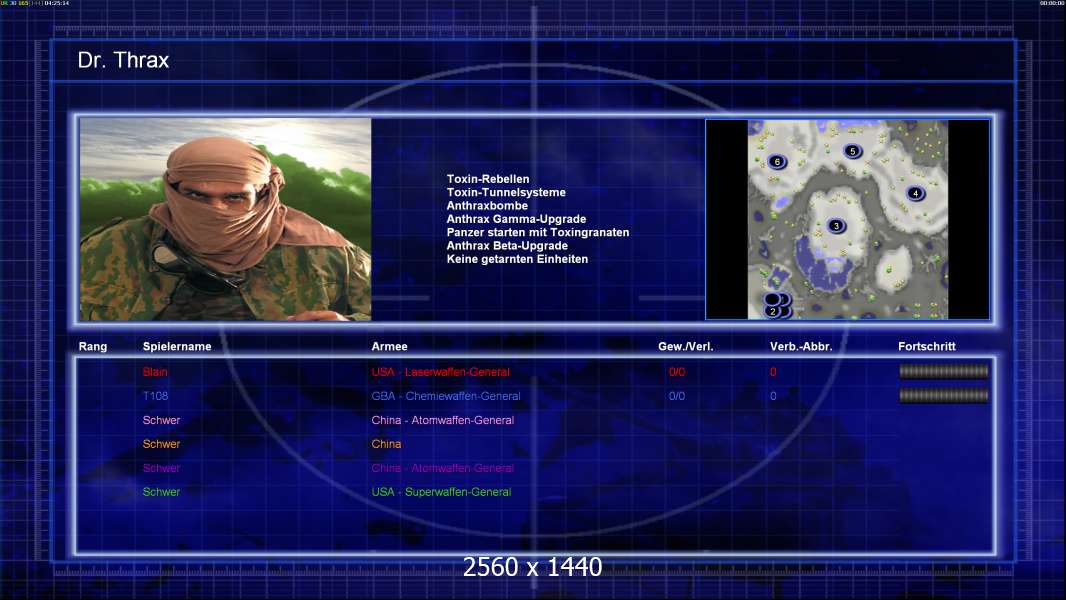Click Blain's disconnect count 0

coord(773,372)
